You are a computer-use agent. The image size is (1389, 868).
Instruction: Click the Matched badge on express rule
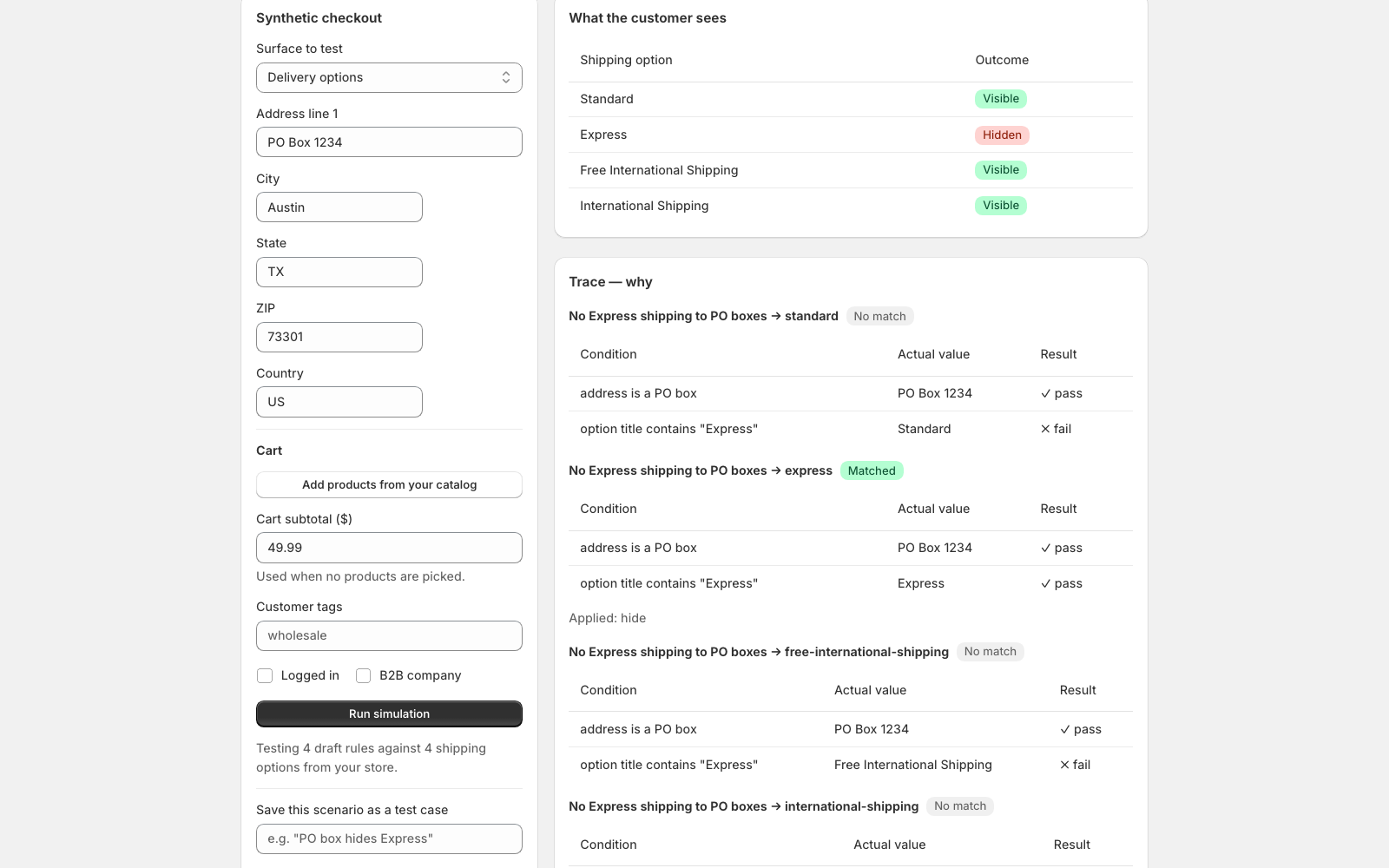point(872,470)
